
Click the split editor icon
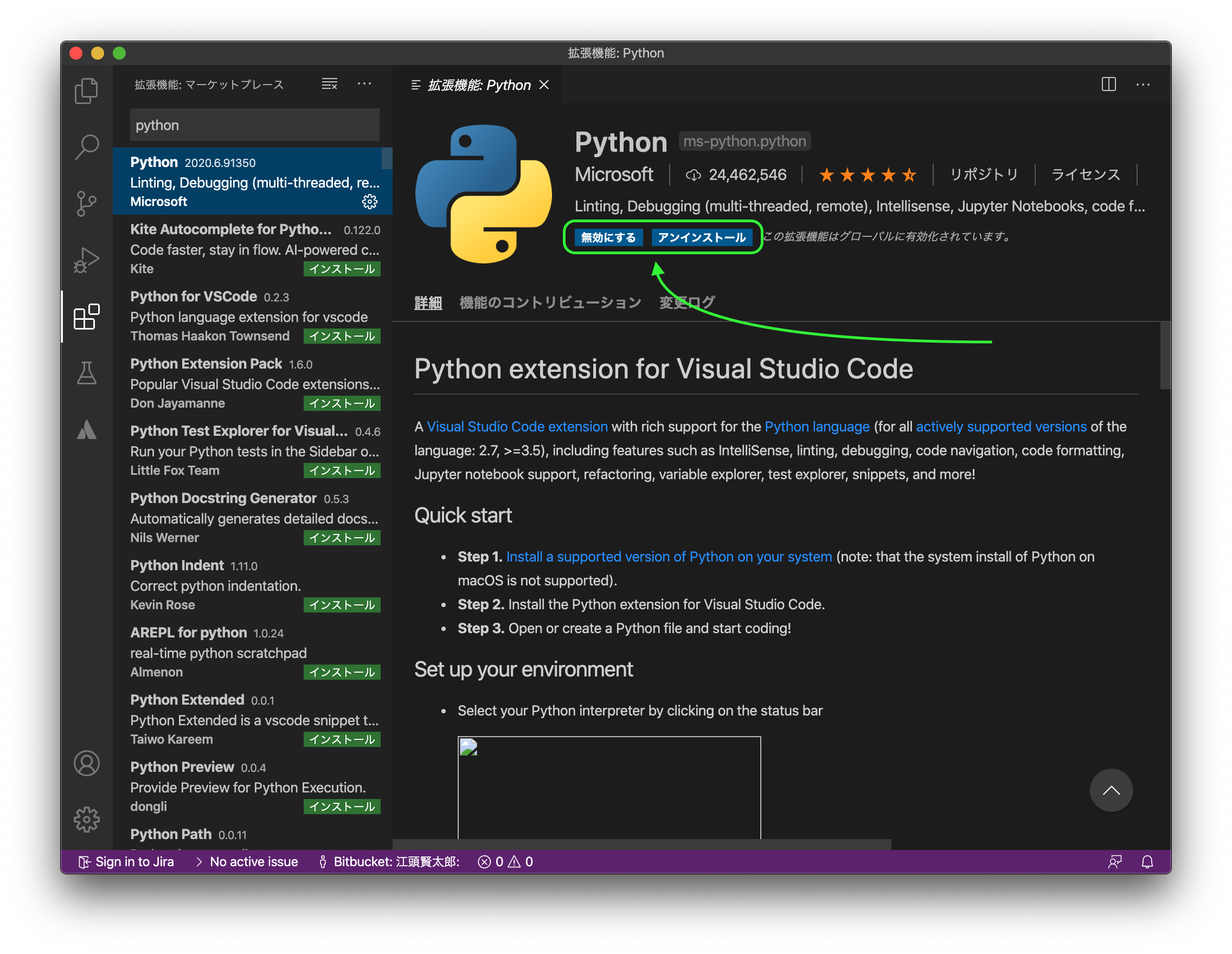pos(1108,85)
